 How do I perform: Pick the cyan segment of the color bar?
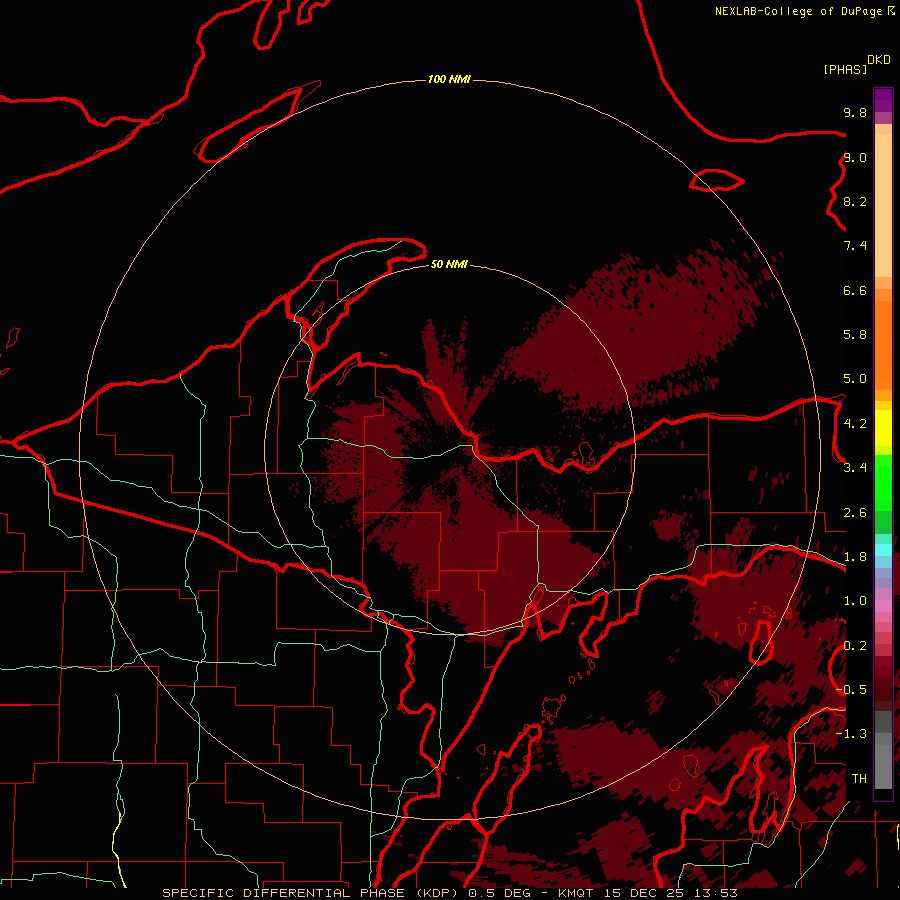coord(883,550)
